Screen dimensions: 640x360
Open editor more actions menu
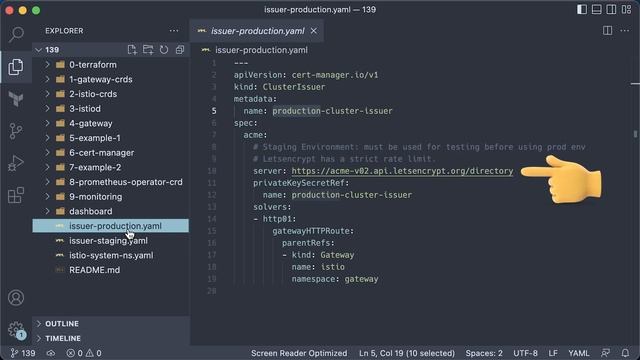[624, 31]
